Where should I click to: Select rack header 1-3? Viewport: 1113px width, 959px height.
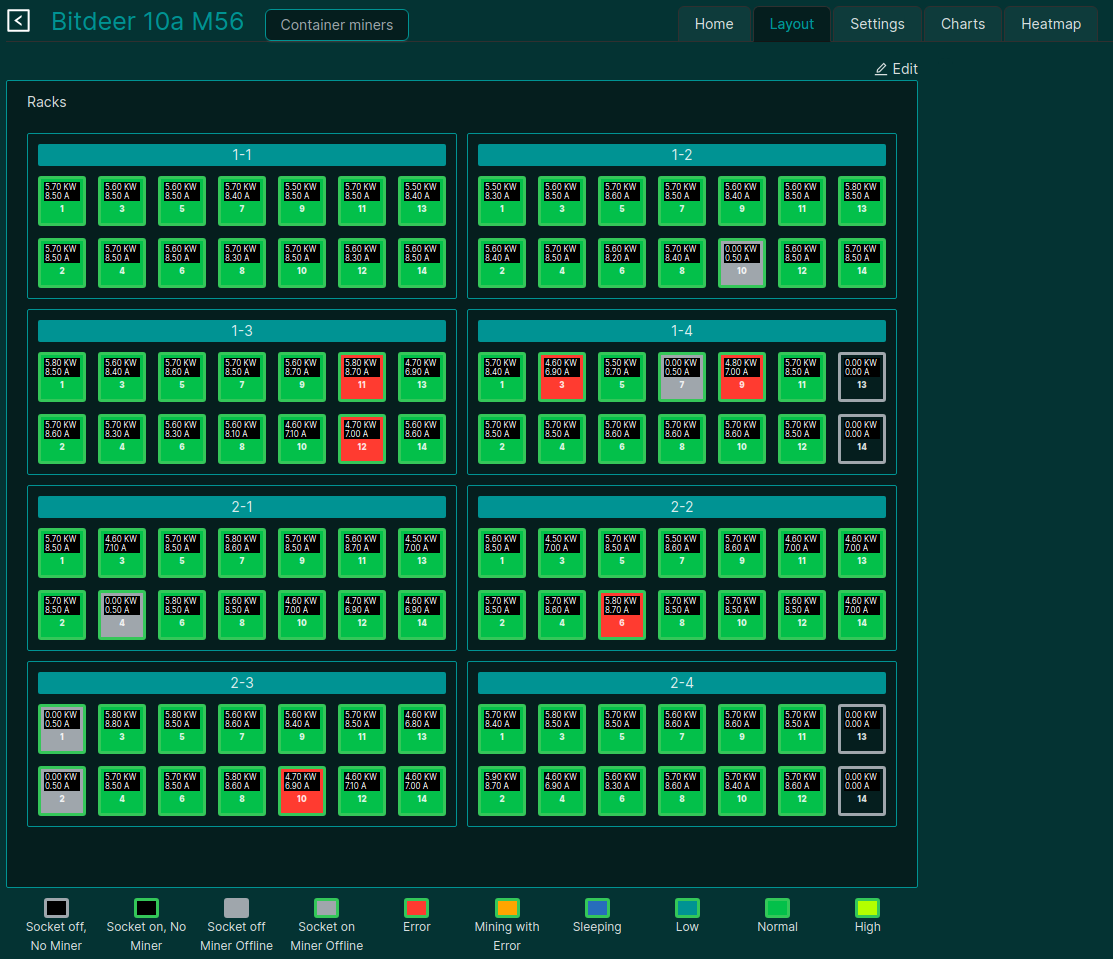tap(242, 331)
